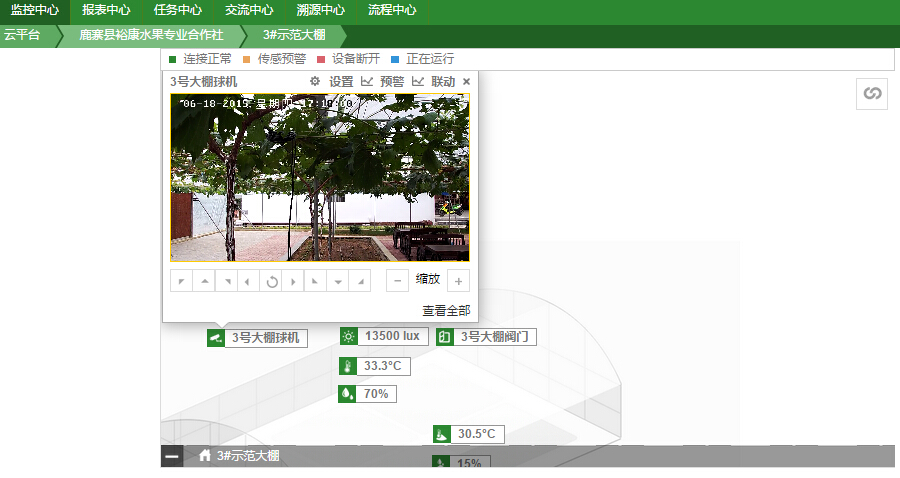Image resolution: width=900 pixels, height=478 pixels.
Task: Switch to the 溯源中心 menu tab
Action: pyautogui.click(x=321, y=11)
